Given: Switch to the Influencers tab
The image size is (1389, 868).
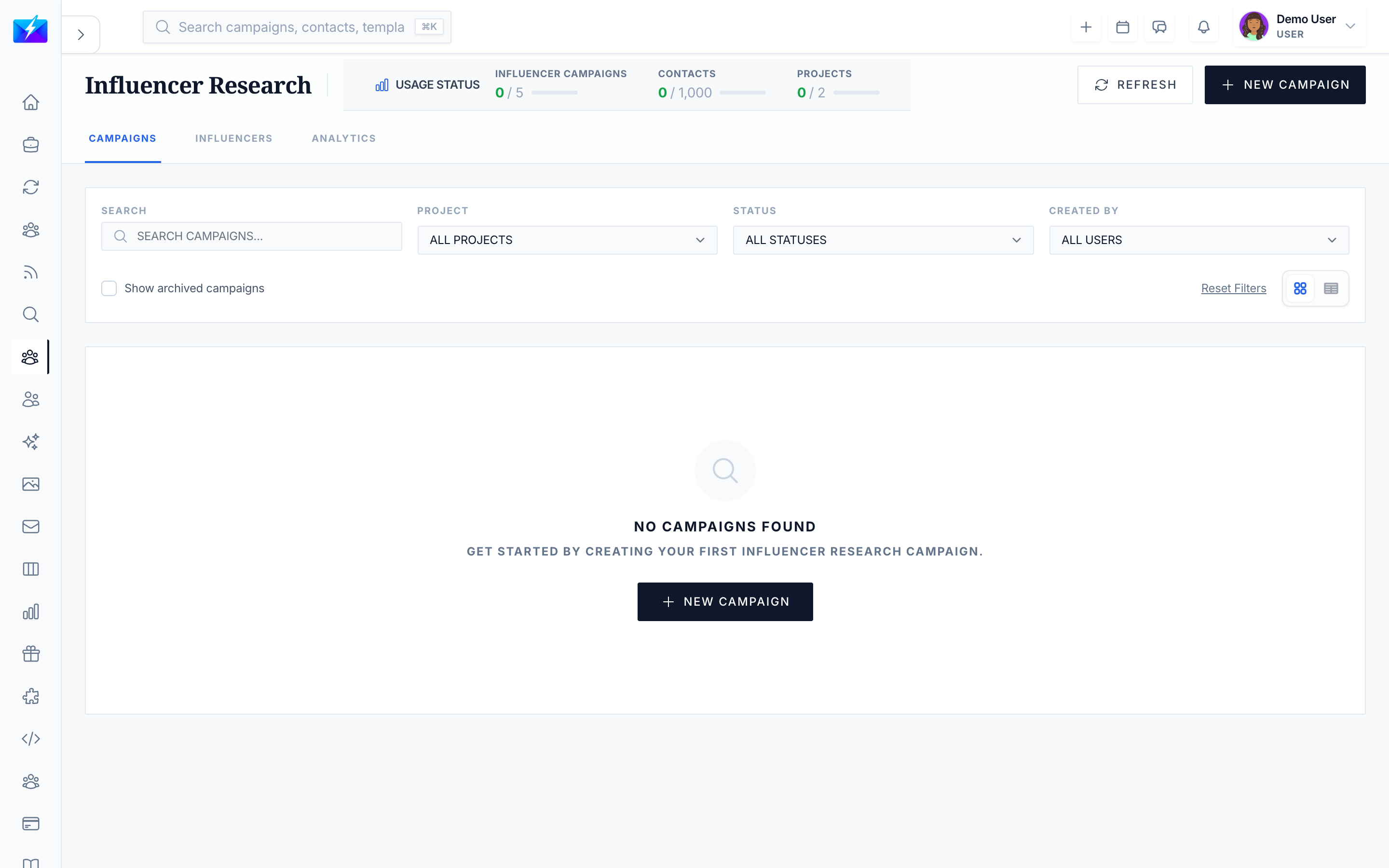Looking at the screenshot, I should click(x=233, y=138).
